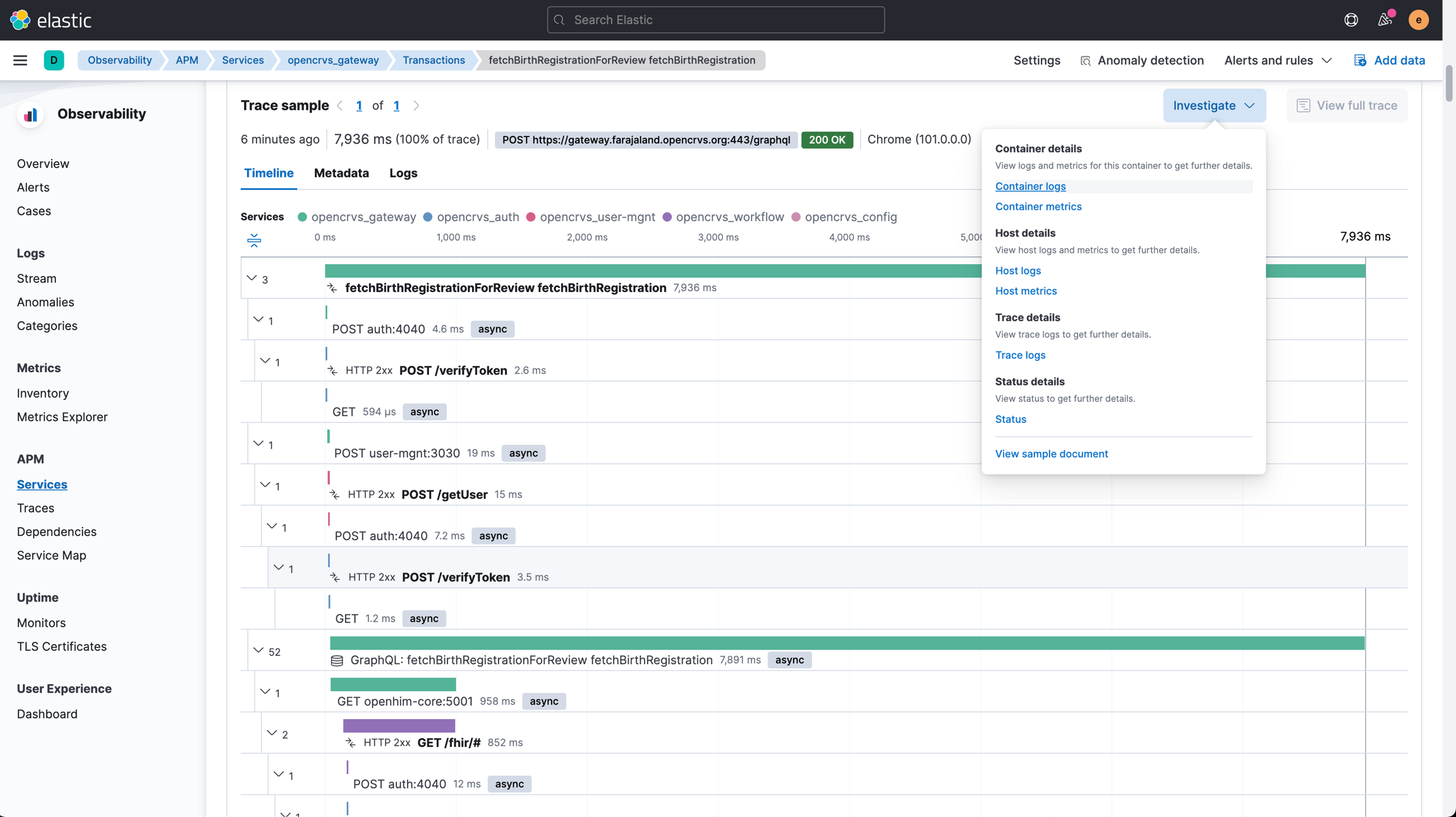
Task: Switch to the Metadata tab
Action: pyautogui.click(x=341, y=173)
